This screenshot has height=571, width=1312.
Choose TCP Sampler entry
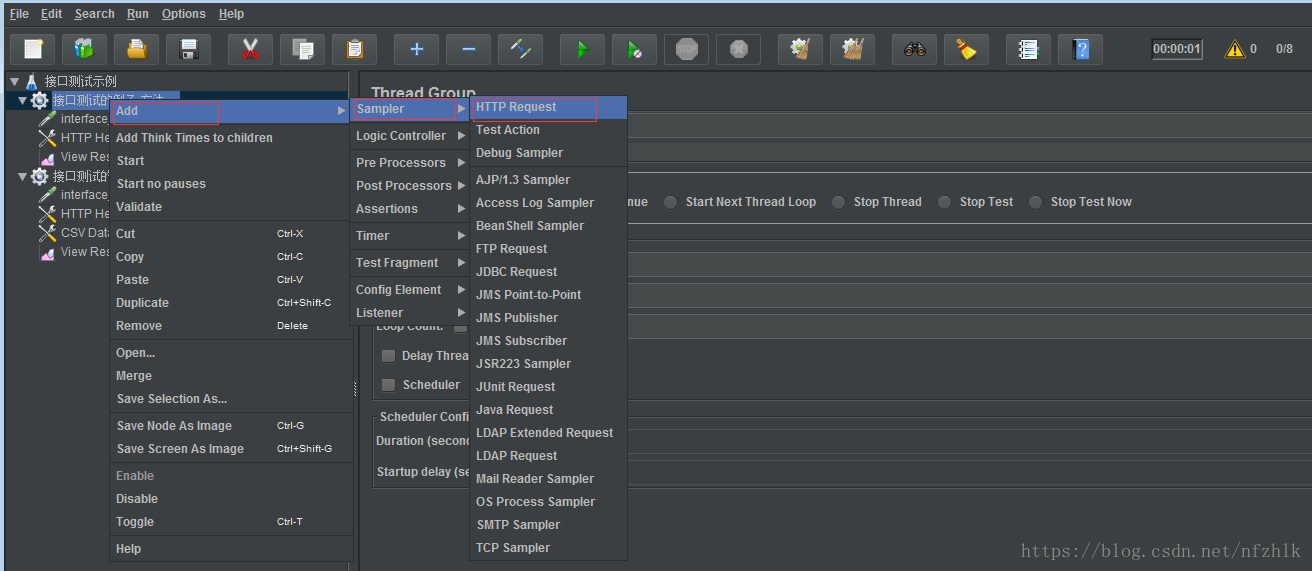549,548
